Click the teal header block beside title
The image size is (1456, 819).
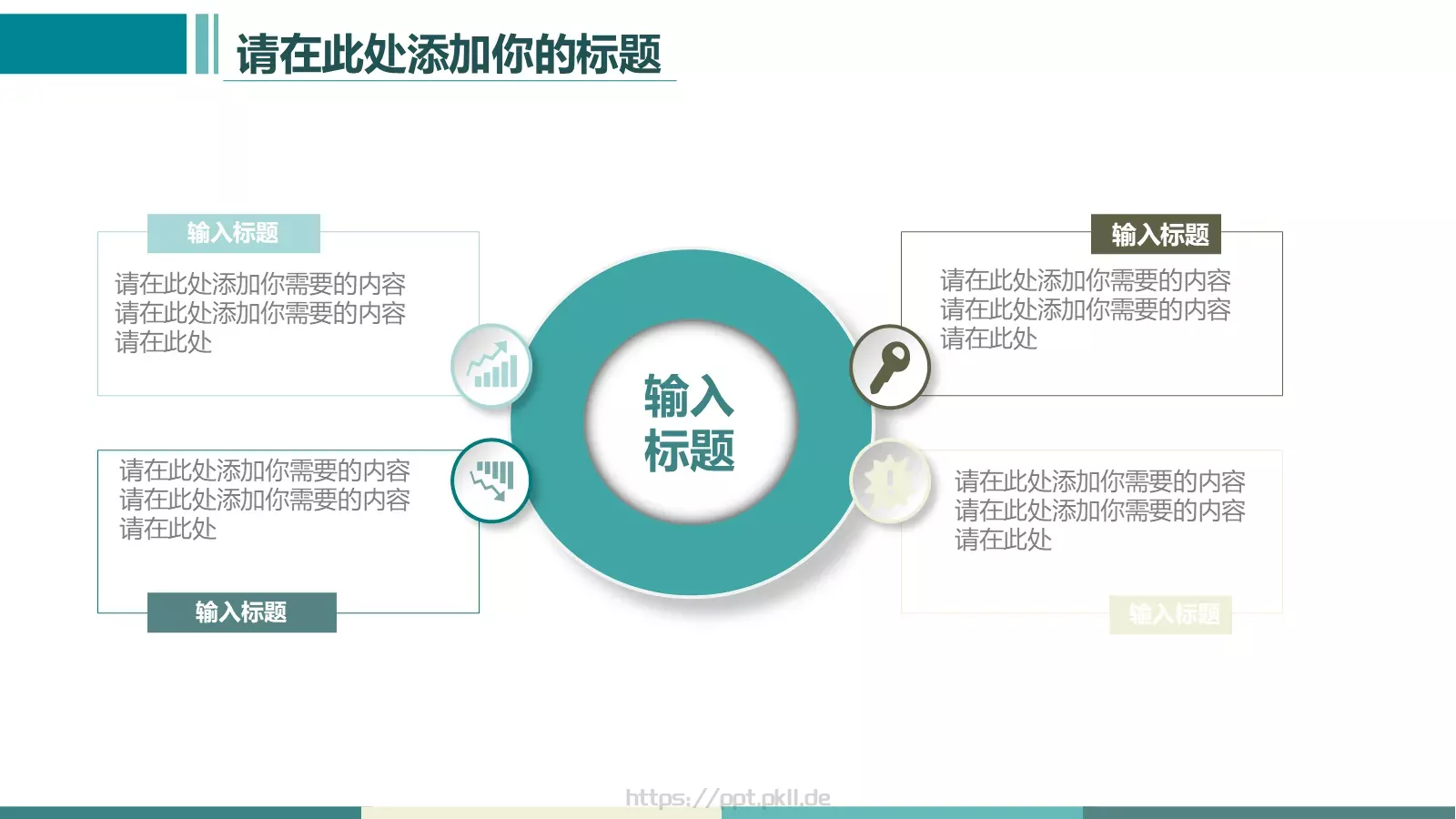[x=93, y=44]
